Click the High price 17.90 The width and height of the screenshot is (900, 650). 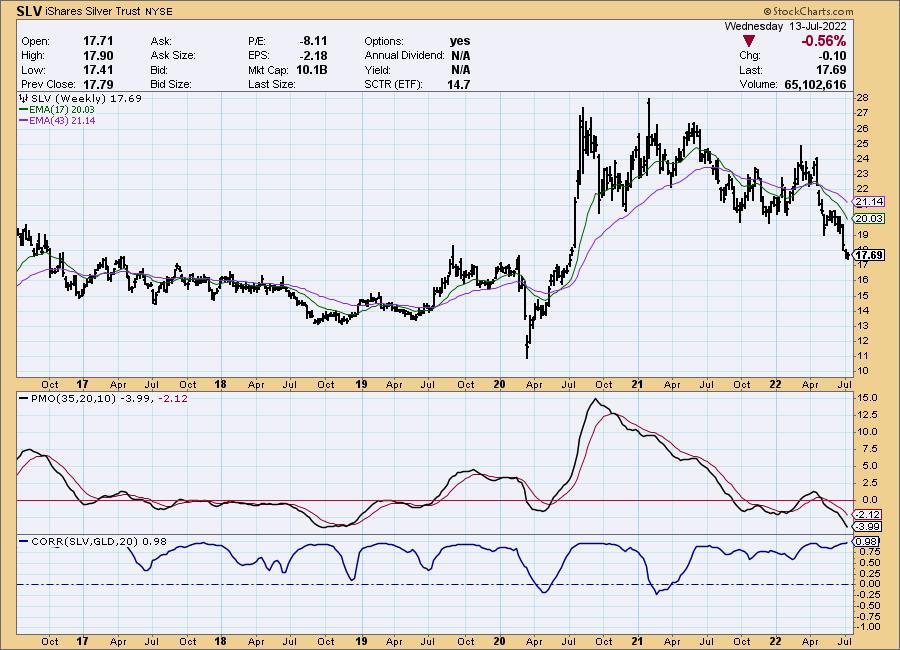[x=98, y=55]
